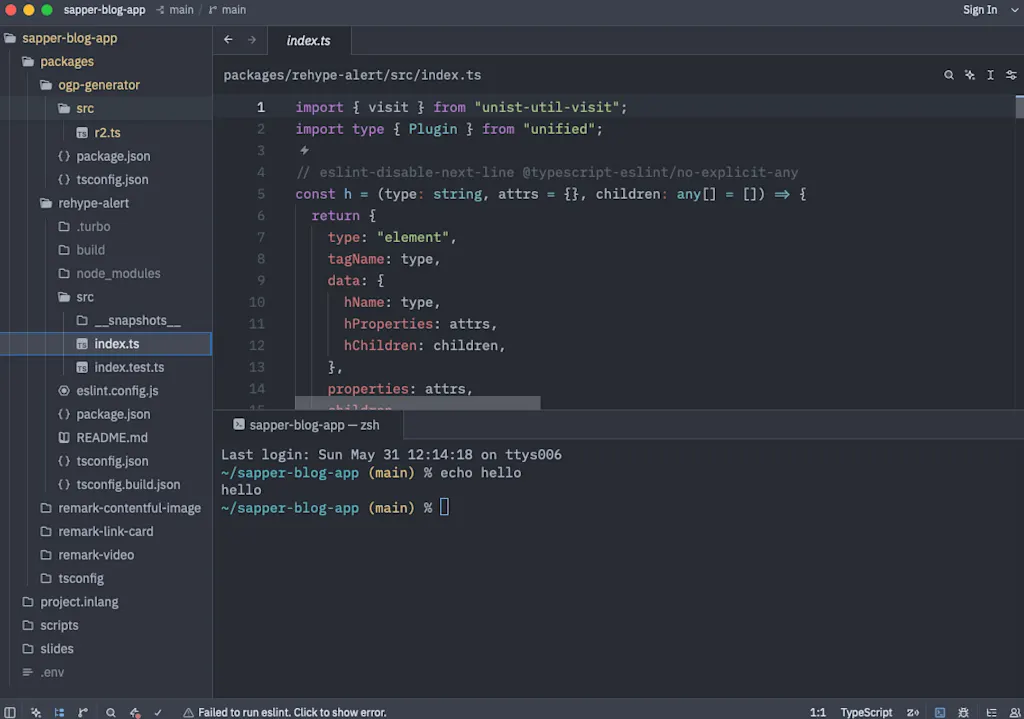The width and height of the screenshot is (1024, 719).
Task: Collapse the rehype-alert folder
Action: 106,203
